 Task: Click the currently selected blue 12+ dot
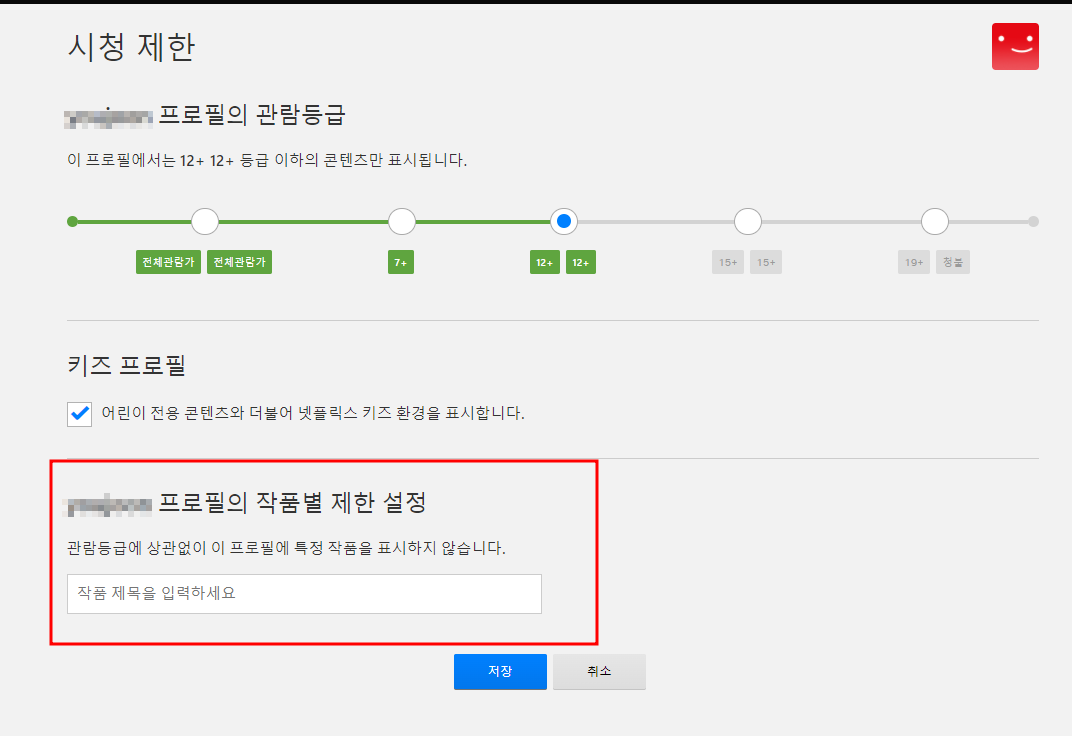[563, 221]
